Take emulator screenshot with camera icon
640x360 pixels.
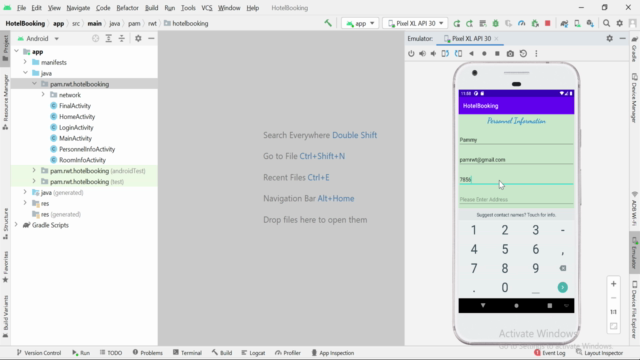point(510,53)
